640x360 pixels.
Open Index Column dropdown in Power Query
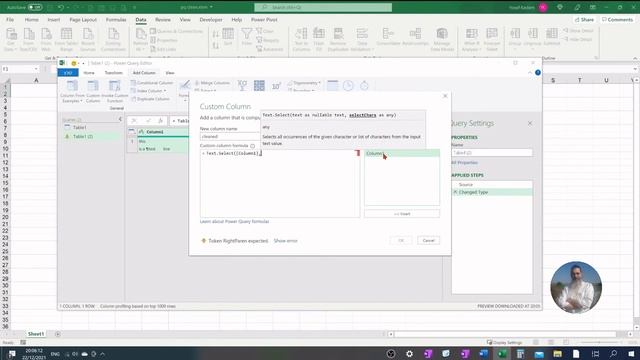coord(149,91)
